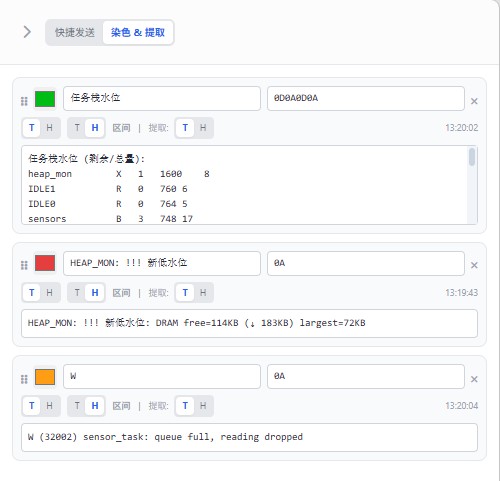Screen dimensions: 500x481
Task: Click the IDLE1 row in extracted output
Action: (108, 189)
